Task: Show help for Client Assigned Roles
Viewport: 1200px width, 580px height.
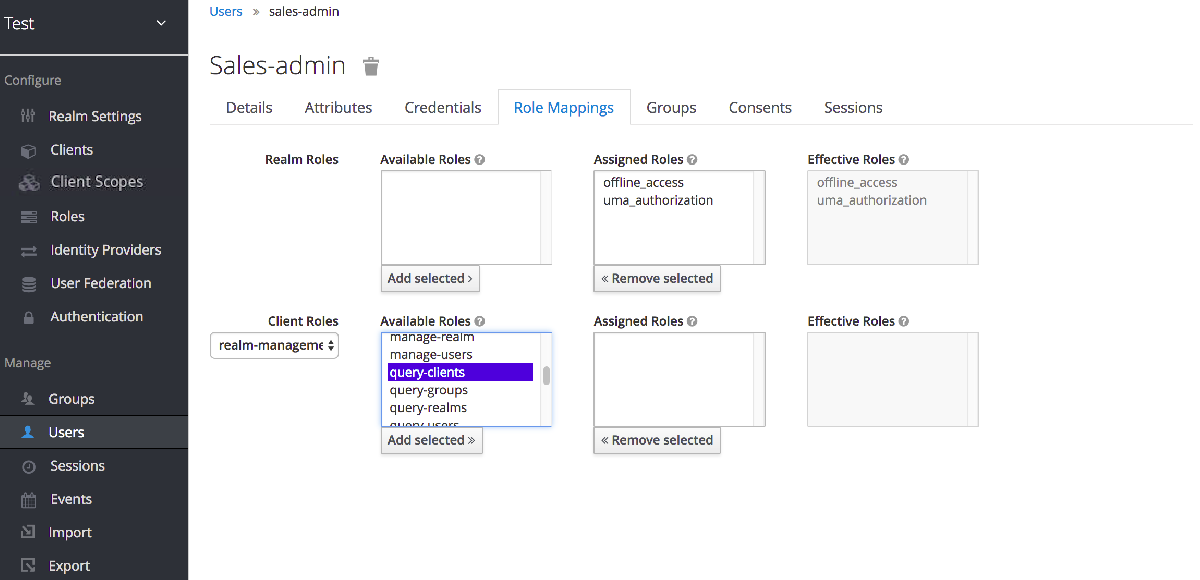Action: 692,322
